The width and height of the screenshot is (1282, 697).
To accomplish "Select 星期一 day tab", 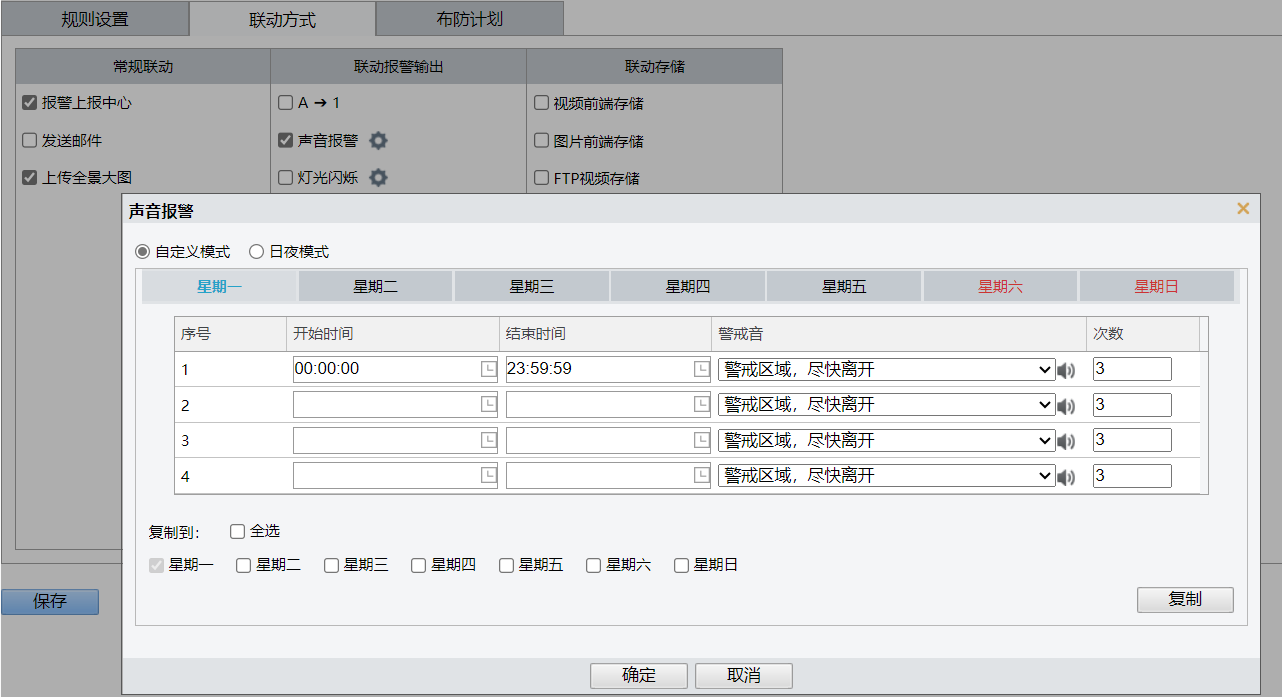I will (x=220, y=286).
